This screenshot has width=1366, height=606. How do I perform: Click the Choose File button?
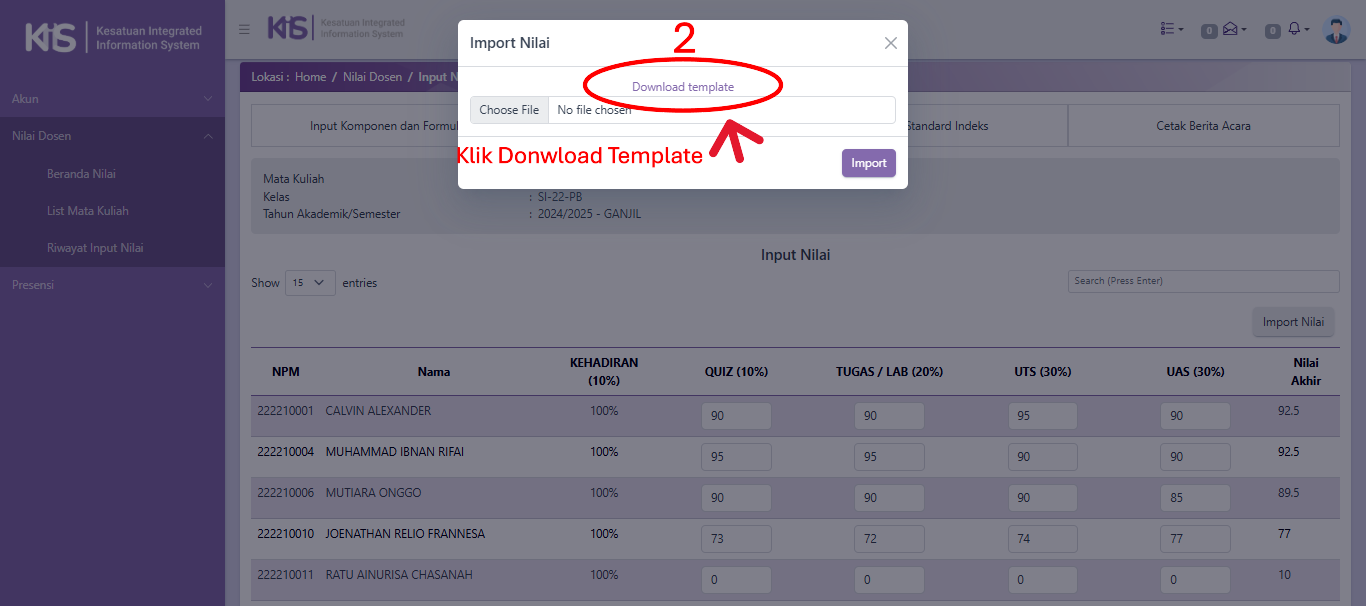pos(509,110)
